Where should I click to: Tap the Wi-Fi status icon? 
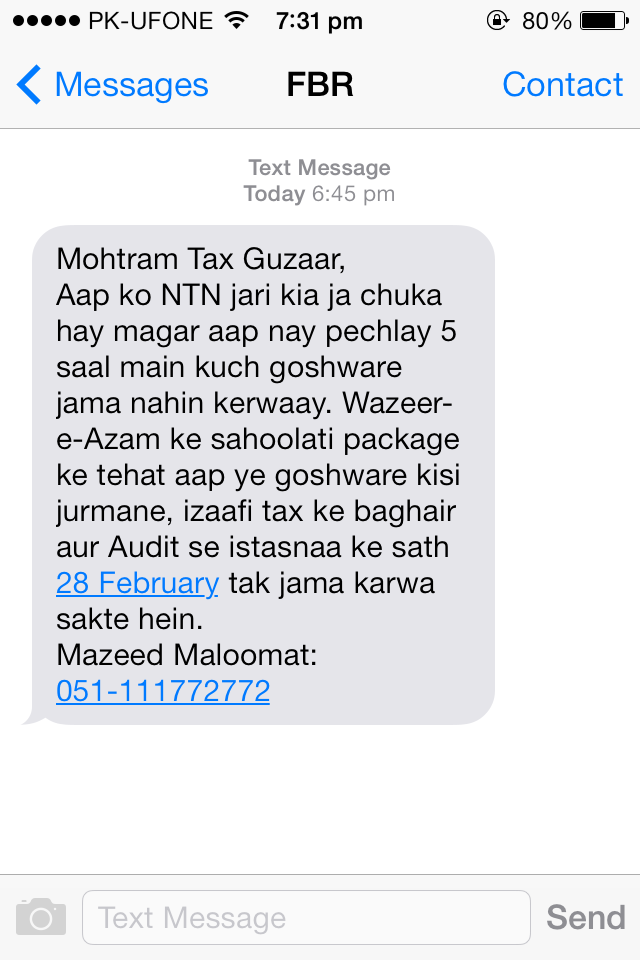[236, 21]
